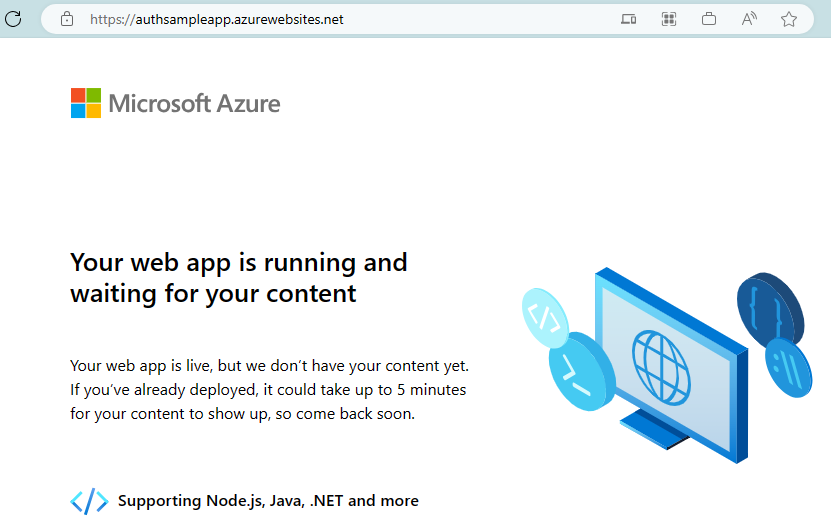Click the grid-shaped QR code icon
Image resolution: width=831 pixels, height=522 pixels.
(x=669, y=19)
